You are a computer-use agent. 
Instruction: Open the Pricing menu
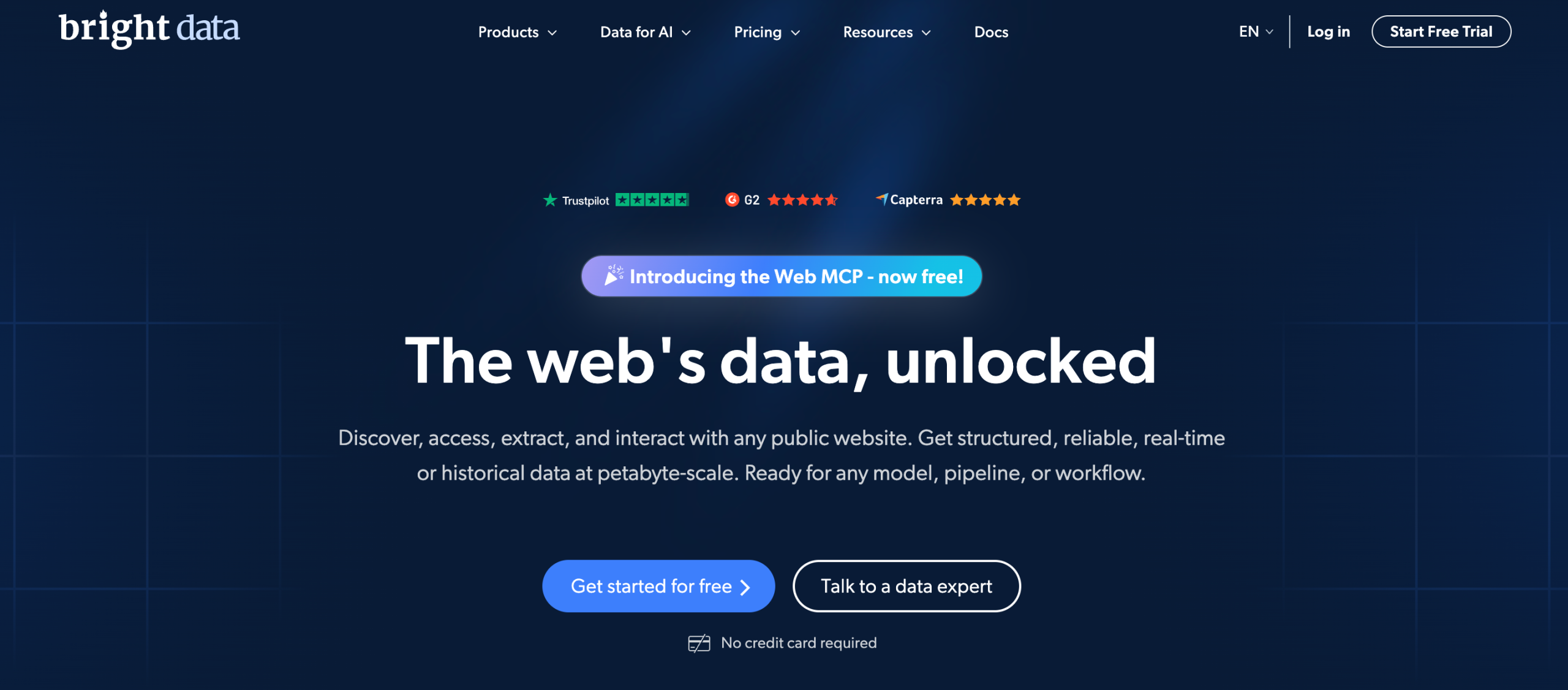coord(767,32)
